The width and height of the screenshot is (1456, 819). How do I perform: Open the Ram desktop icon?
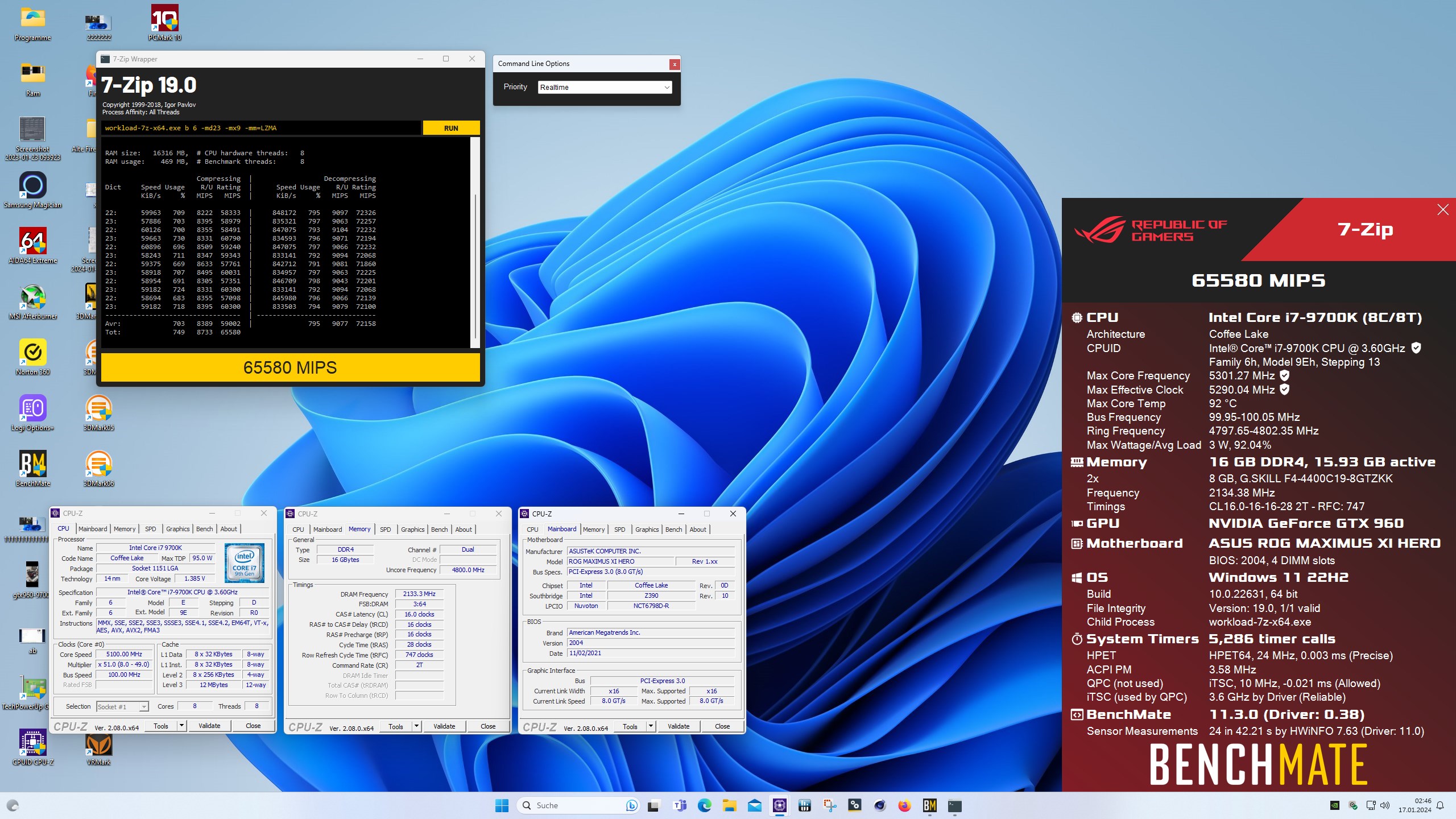pyautogui.click(x=33, y=78)
